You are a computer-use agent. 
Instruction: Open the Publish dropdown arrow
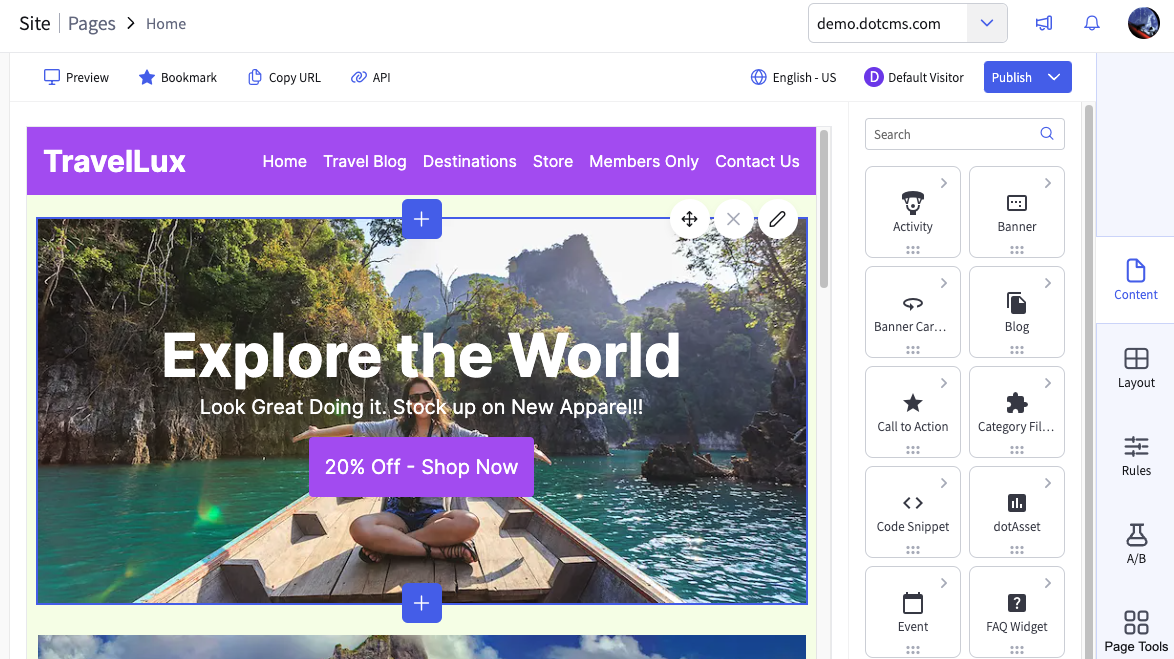(1054, 77)
